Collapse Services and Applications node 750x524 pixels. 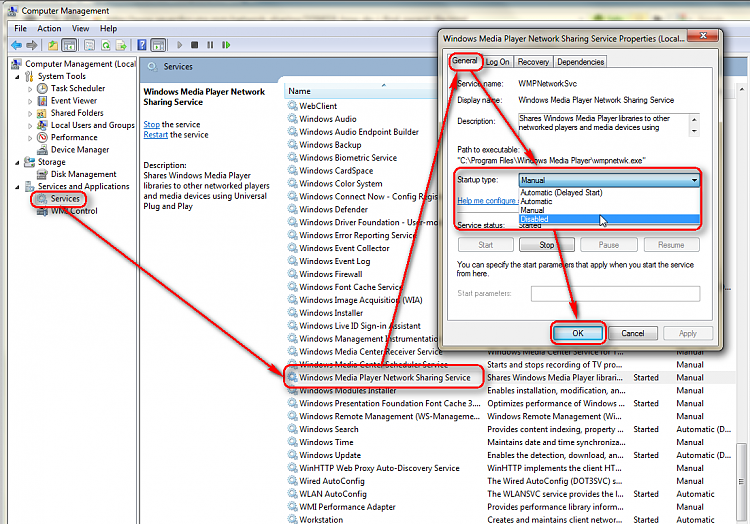pos(17,187)
